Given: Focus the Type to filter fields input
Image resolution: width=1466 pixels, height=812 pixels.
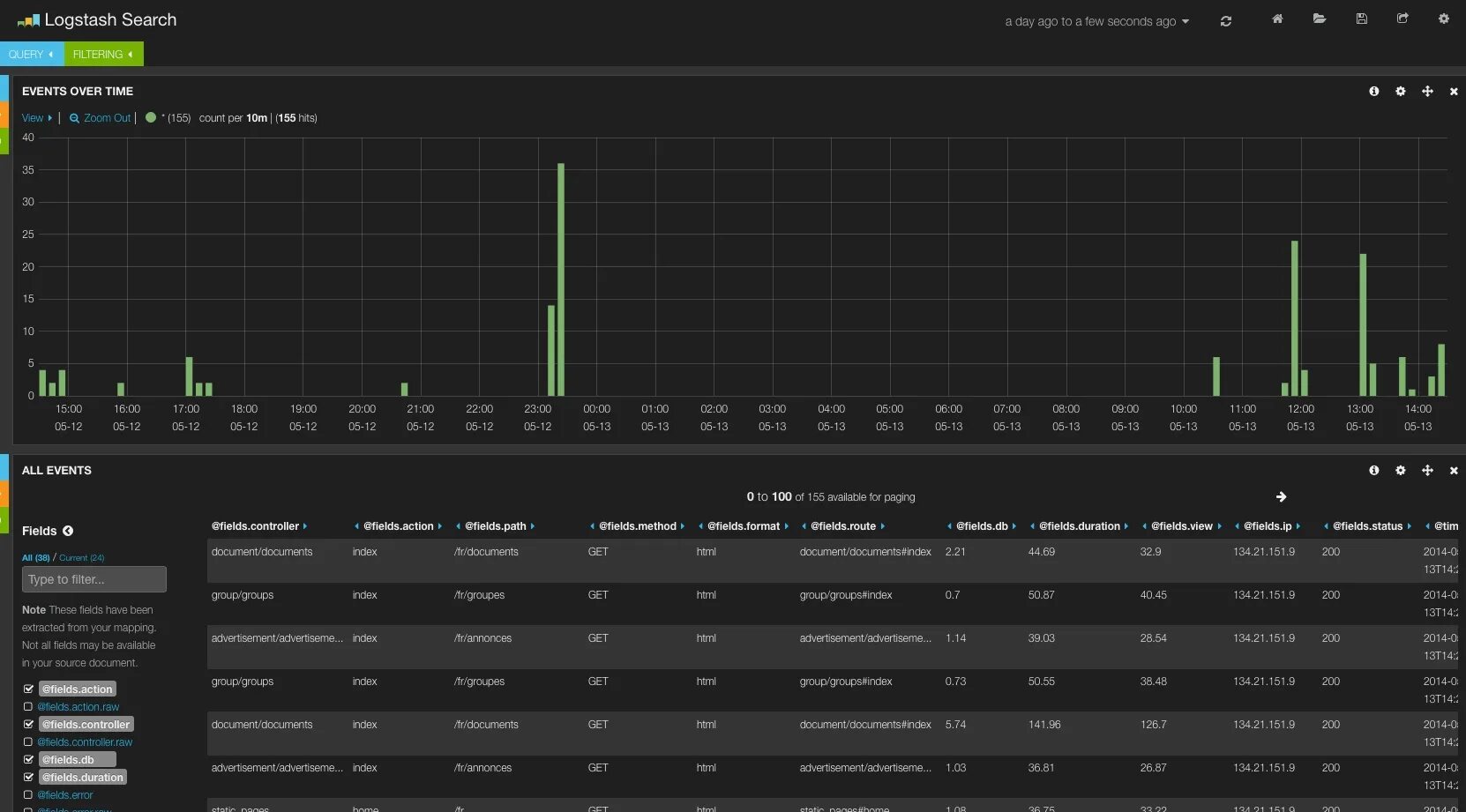Looking at the screenshot, I should 93,579.
